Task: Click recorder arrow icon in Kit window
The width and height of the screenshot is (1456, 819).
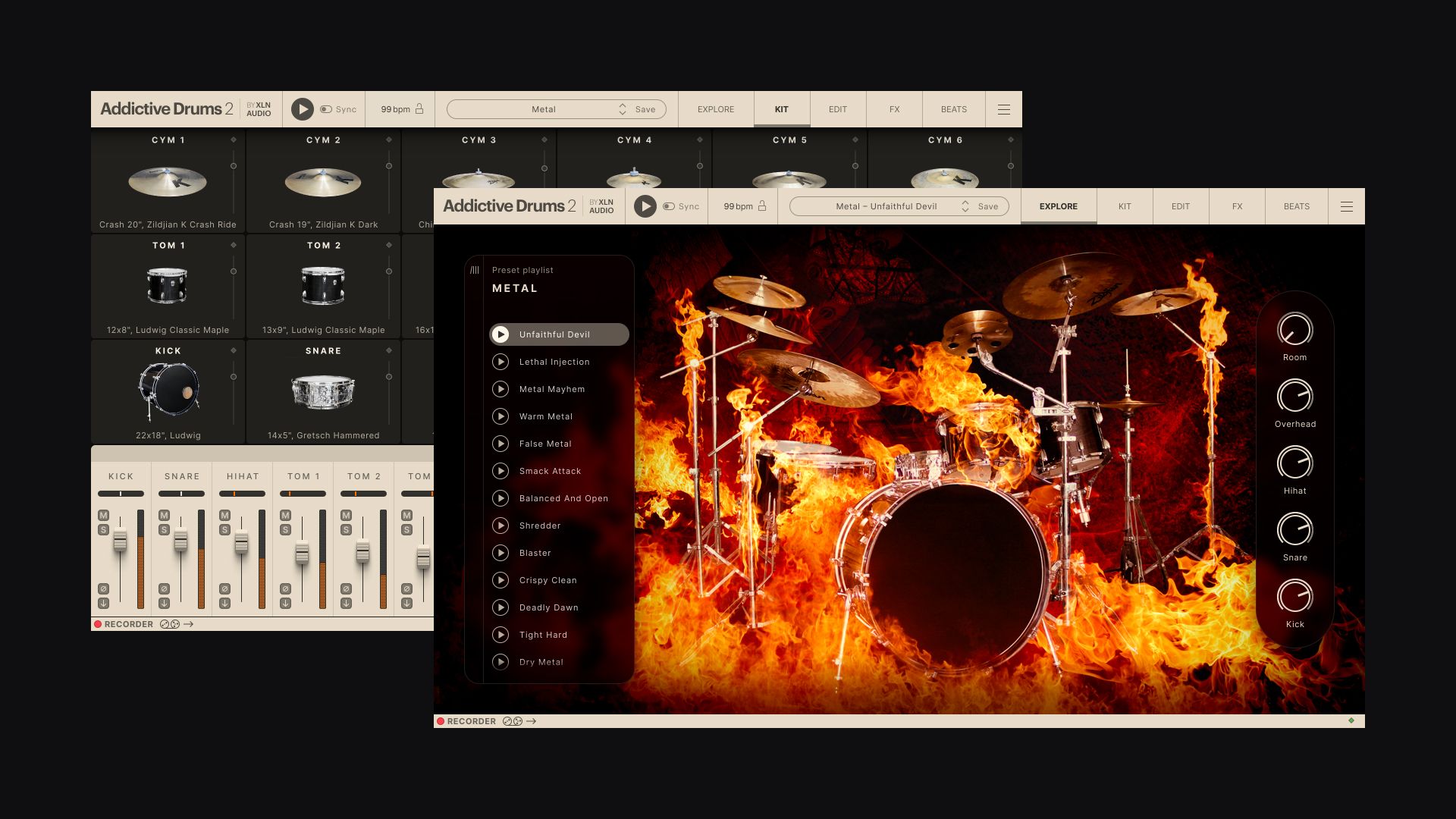Action: 189,624
